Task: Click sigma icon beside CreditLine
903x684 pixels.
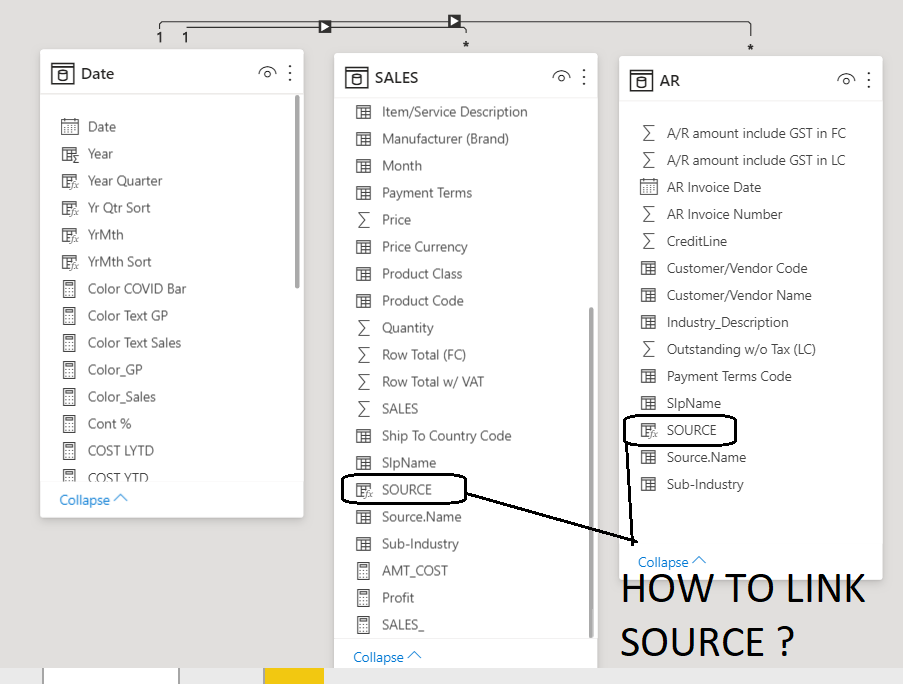Action: tap(648, 241)
